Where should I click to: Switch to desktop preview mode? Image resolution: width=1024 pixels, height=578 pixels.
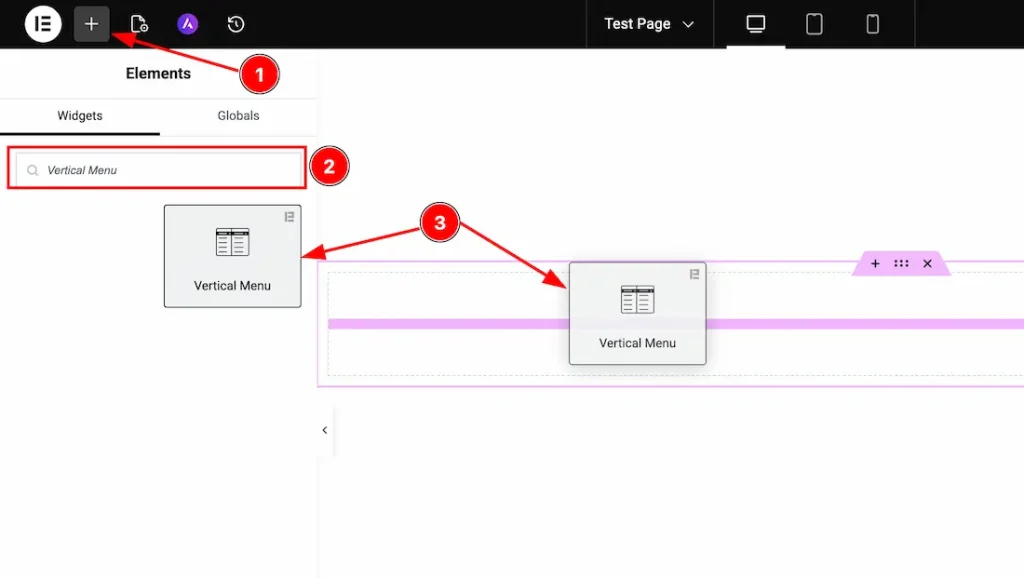click(756, 24)
